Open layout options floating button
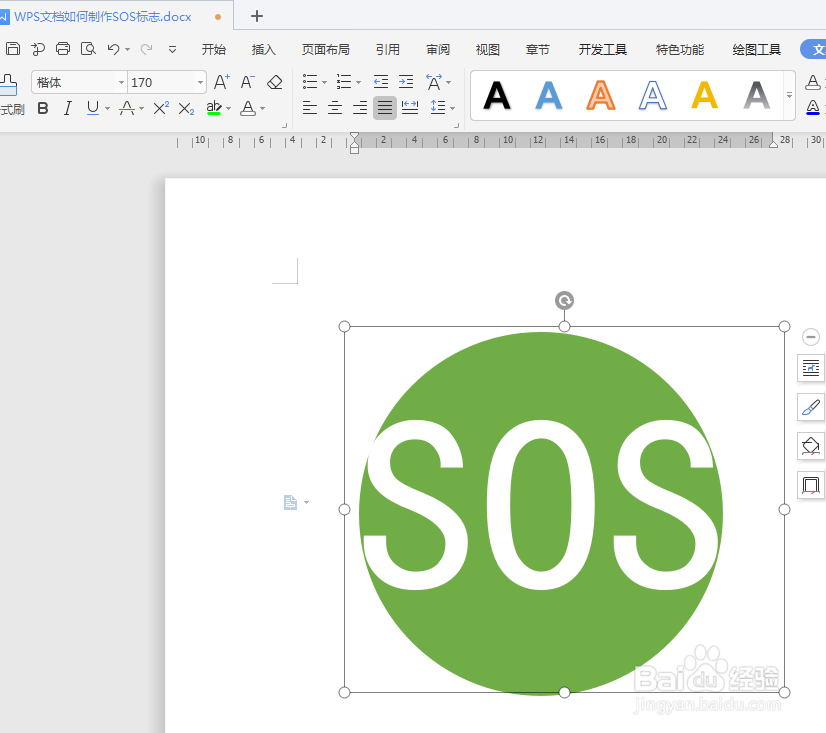Image resolution: width=826 pixels, height=733 pixels. (811, 367)
